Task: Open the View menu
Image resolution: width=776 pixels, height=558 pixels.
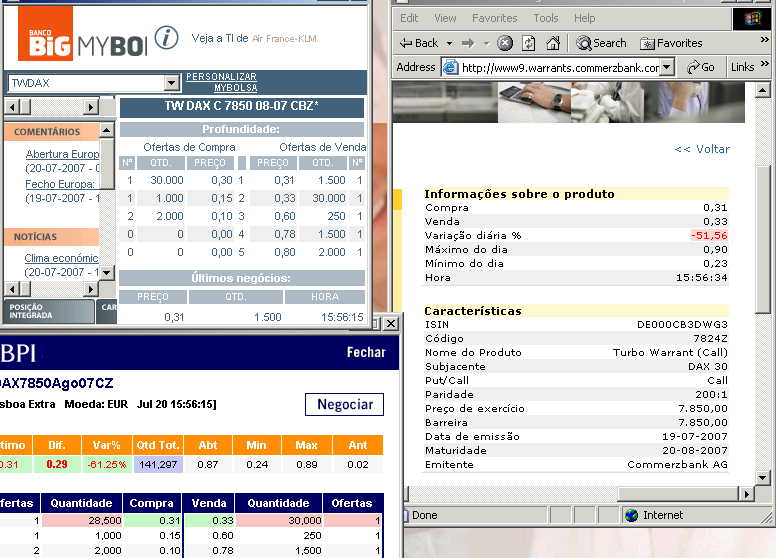Action: click(x=445, y=18)
